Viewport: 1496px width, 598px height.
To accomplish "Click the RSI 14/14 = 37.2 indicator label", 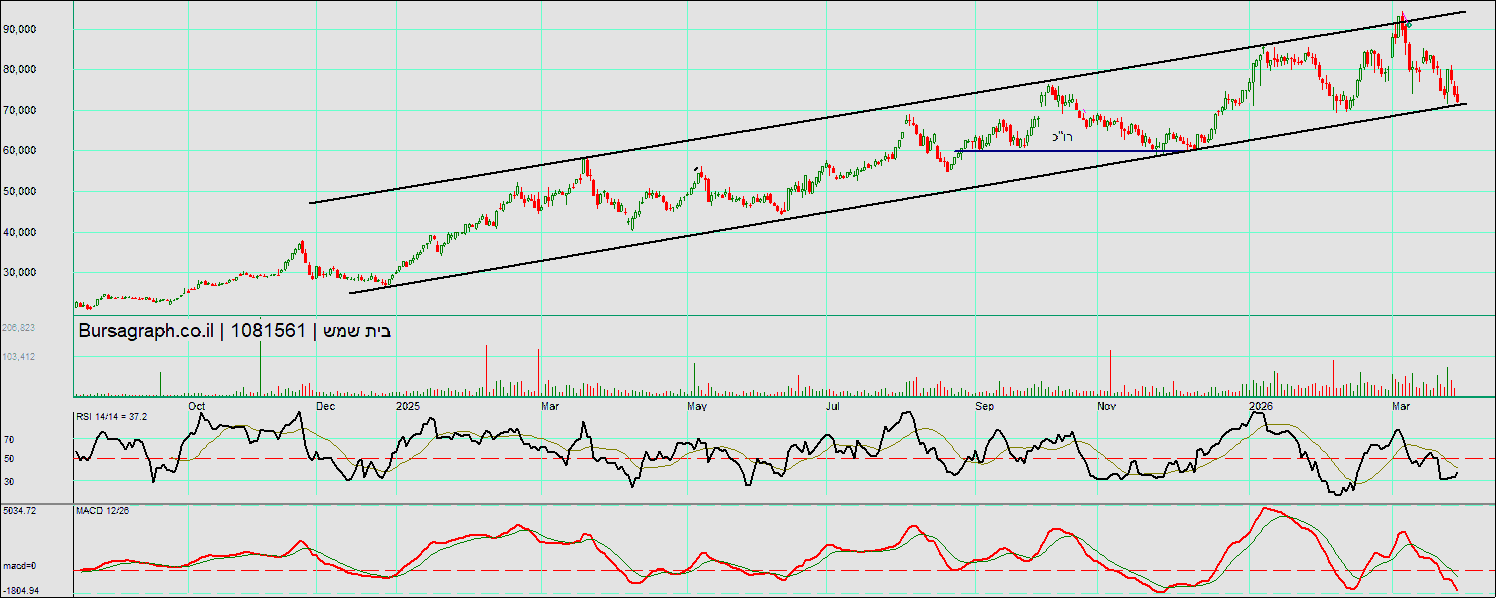I will pyautogui.click(x=112, y=416).
